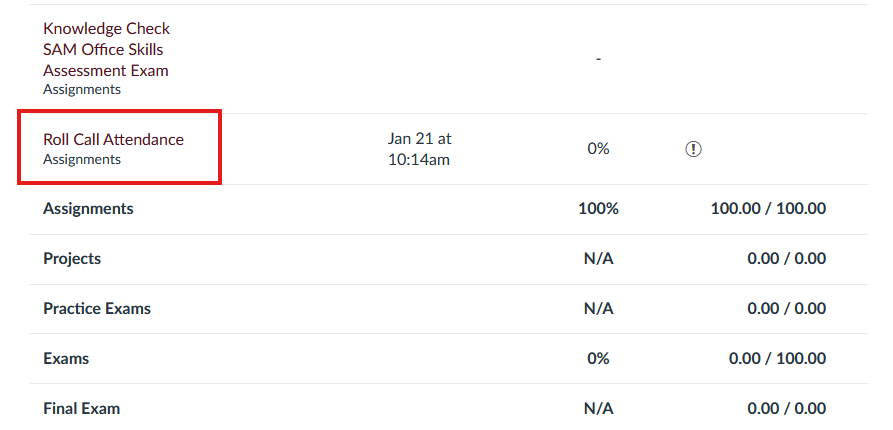Click the 0% percentage for Exams group
Image resolution: width=893 pixels, height=430 pixels.
[598, 359]
